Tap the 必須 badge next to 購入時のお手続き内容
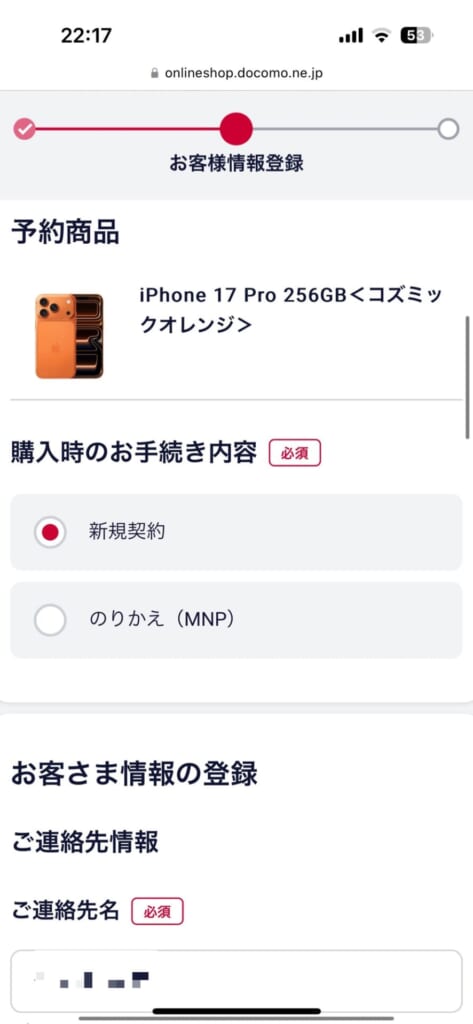Viewport: 473px width, 1024px height. point(295,453)
